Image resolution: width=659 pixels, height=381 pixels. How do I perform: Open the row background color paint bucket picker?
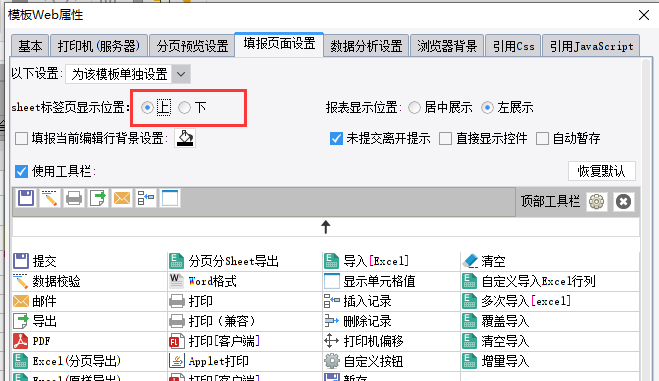pyautogui.click(x=185, y=138)
